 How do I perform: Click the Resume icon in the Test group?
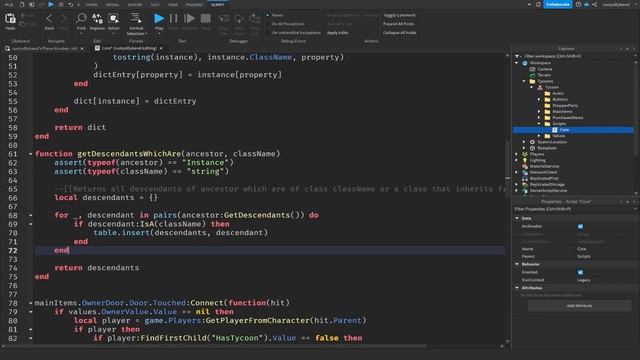tap(189, 18)
